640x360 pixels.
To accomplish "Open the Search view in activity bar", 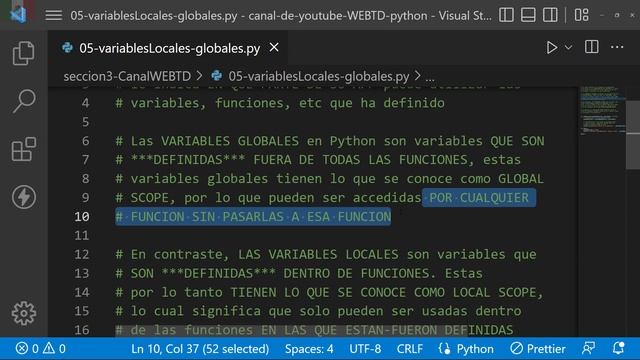I will click(23, 101).
